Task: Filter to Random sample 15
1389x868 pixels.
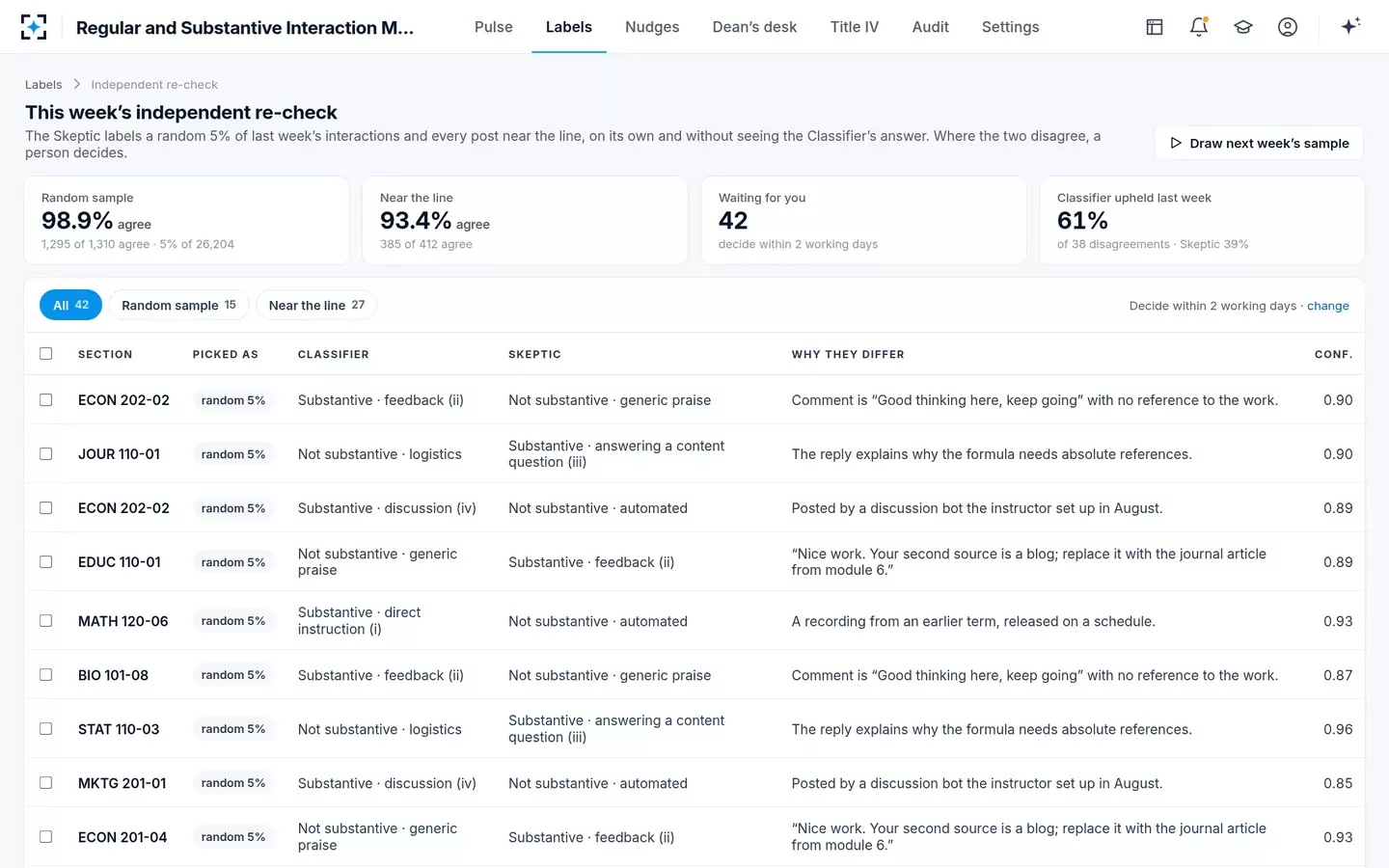Action: (179, 305)
